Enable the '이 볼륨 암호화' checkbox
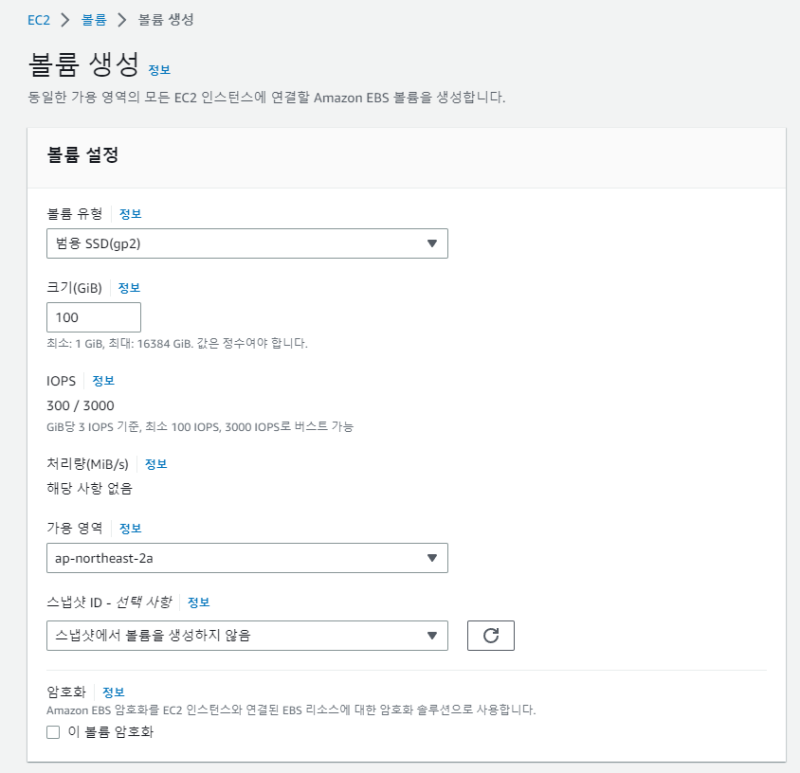 click(x=54, y=732)
